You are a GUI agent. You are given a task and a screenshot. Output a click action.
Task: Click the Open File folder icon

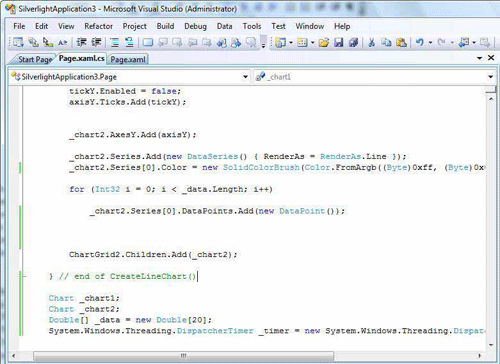[x=324, y=43]
